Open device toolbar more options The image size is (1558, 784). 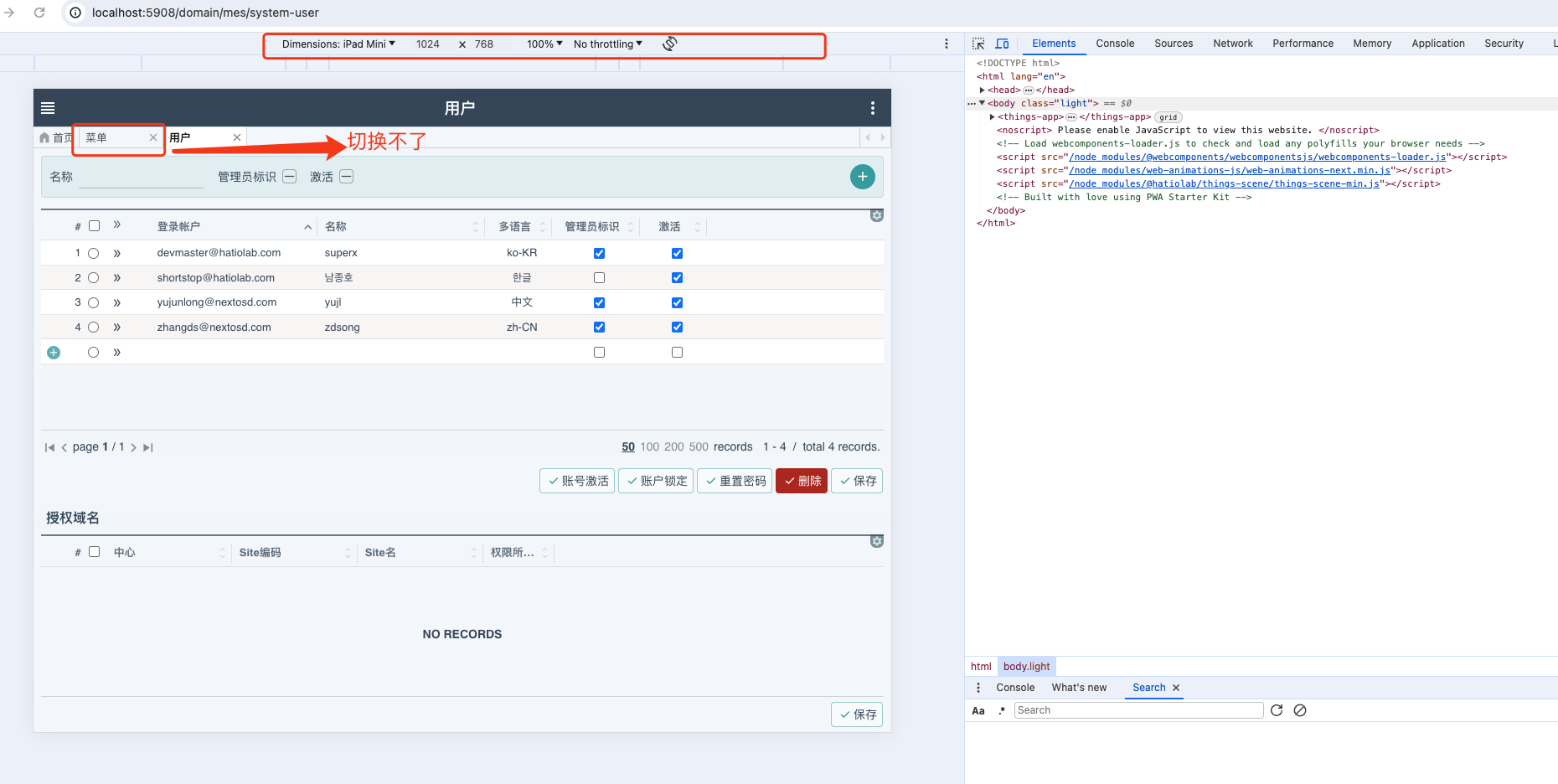(947, 44)
